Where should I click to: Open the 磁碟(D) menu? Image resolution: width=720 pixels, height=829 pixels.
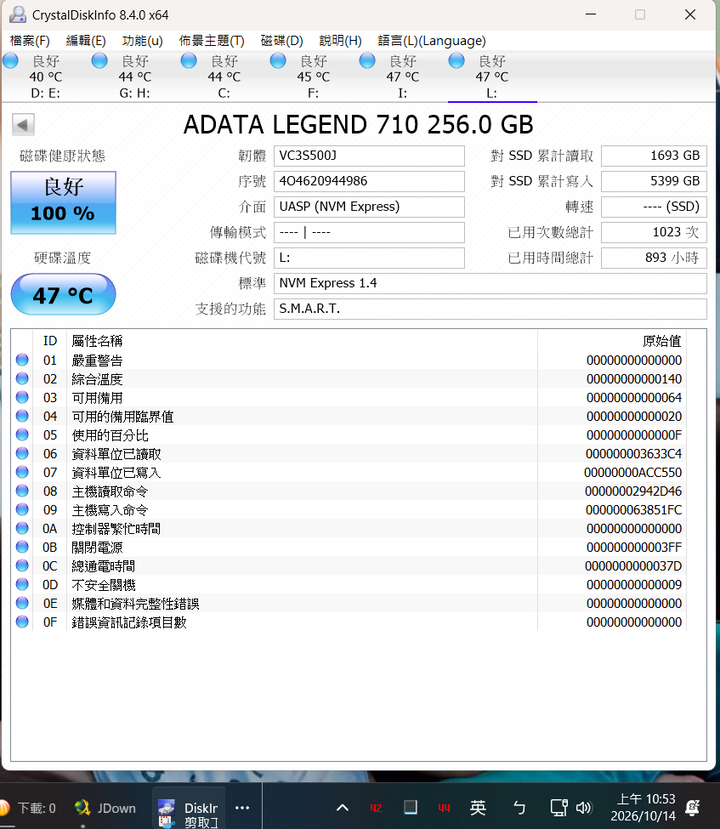[x=282, y=41]
